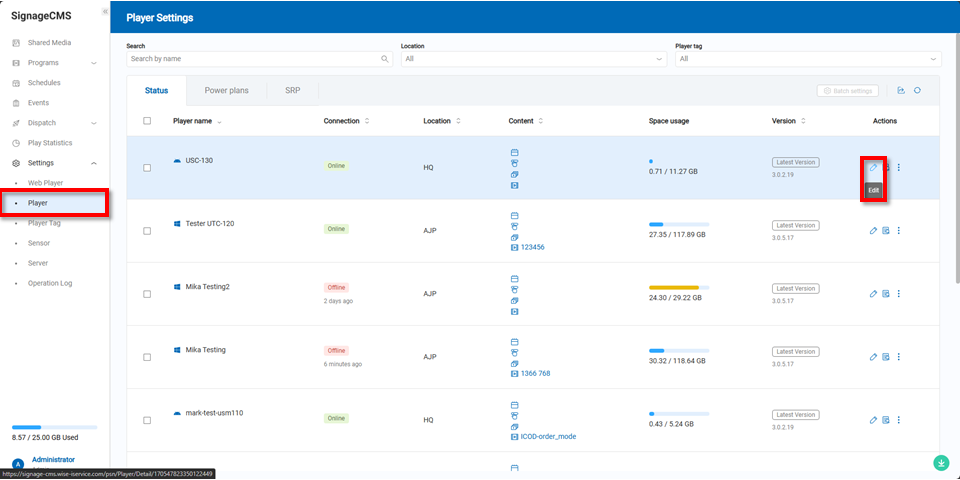The height and width of the screenshot is (480, 960).
Task: Open the ICOD-order_mode content link
Action: [548, 436]
